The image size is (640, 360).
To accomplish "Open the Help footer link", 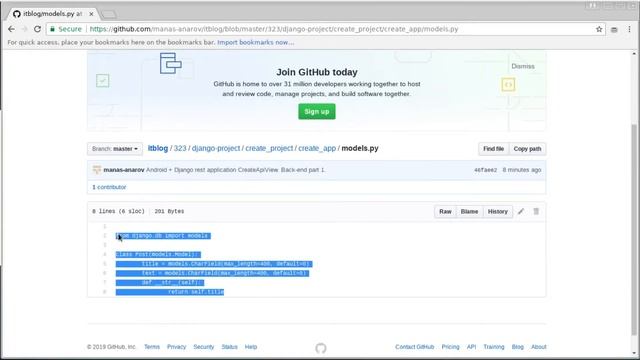I will pos(251,347).
